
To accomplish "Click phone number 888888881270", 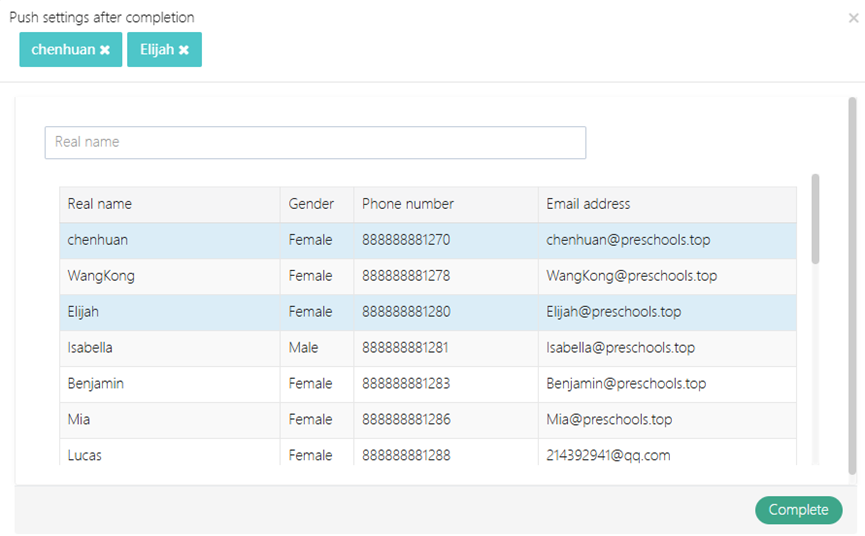I will click(406, 240).
